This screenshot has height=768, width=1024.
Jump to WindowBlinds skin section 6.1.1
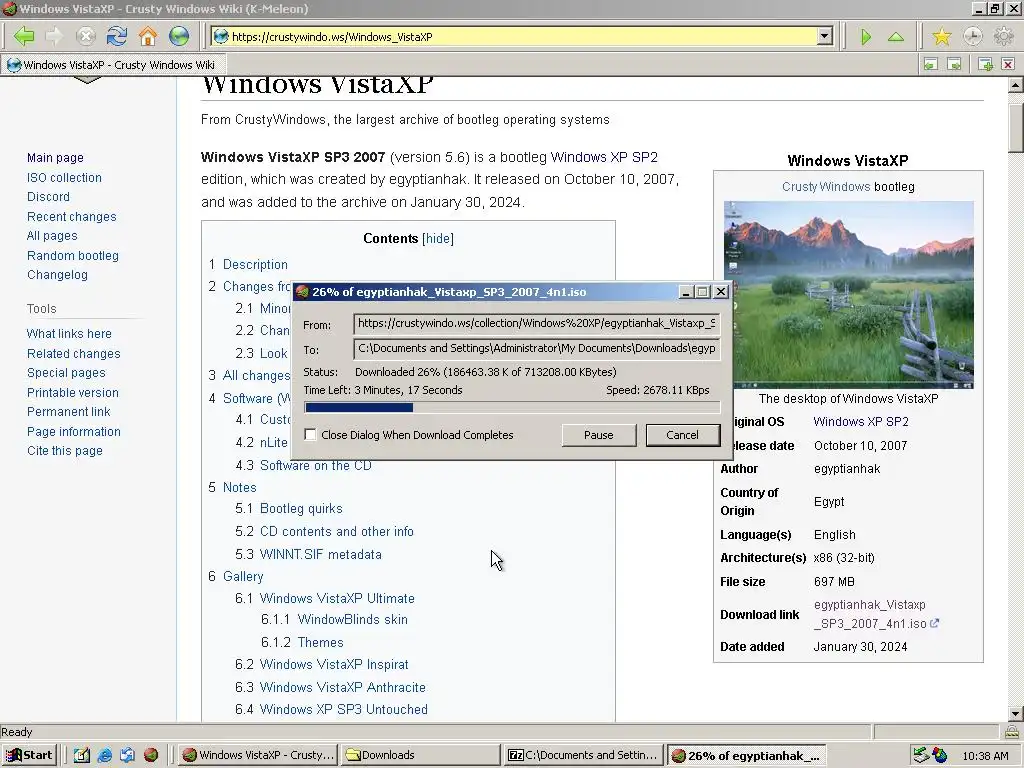pos(353,619)
